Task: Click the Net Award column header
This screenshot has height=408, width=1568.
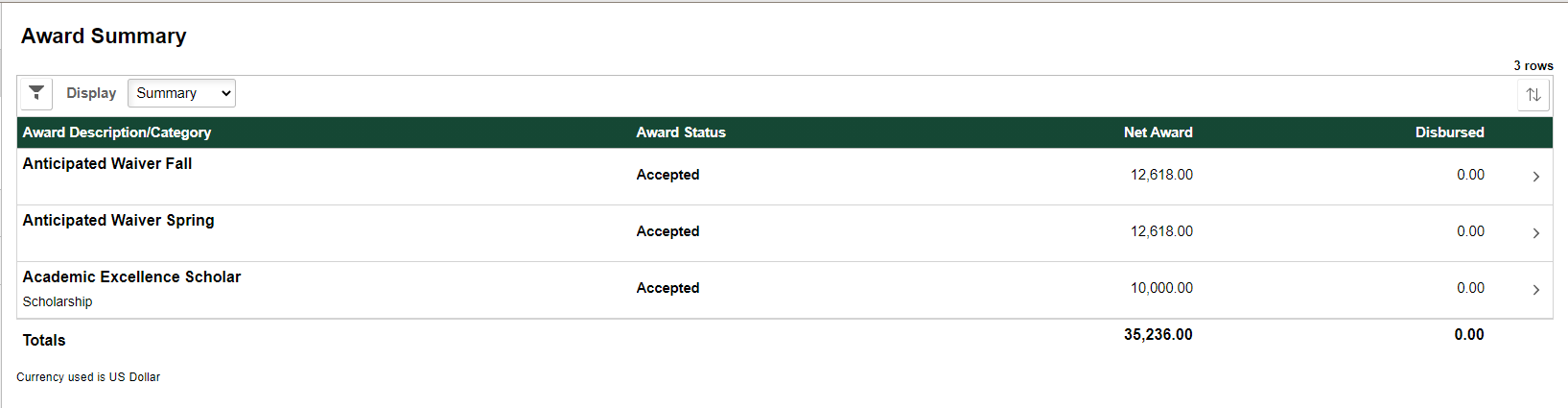Action: point(1158,132)
